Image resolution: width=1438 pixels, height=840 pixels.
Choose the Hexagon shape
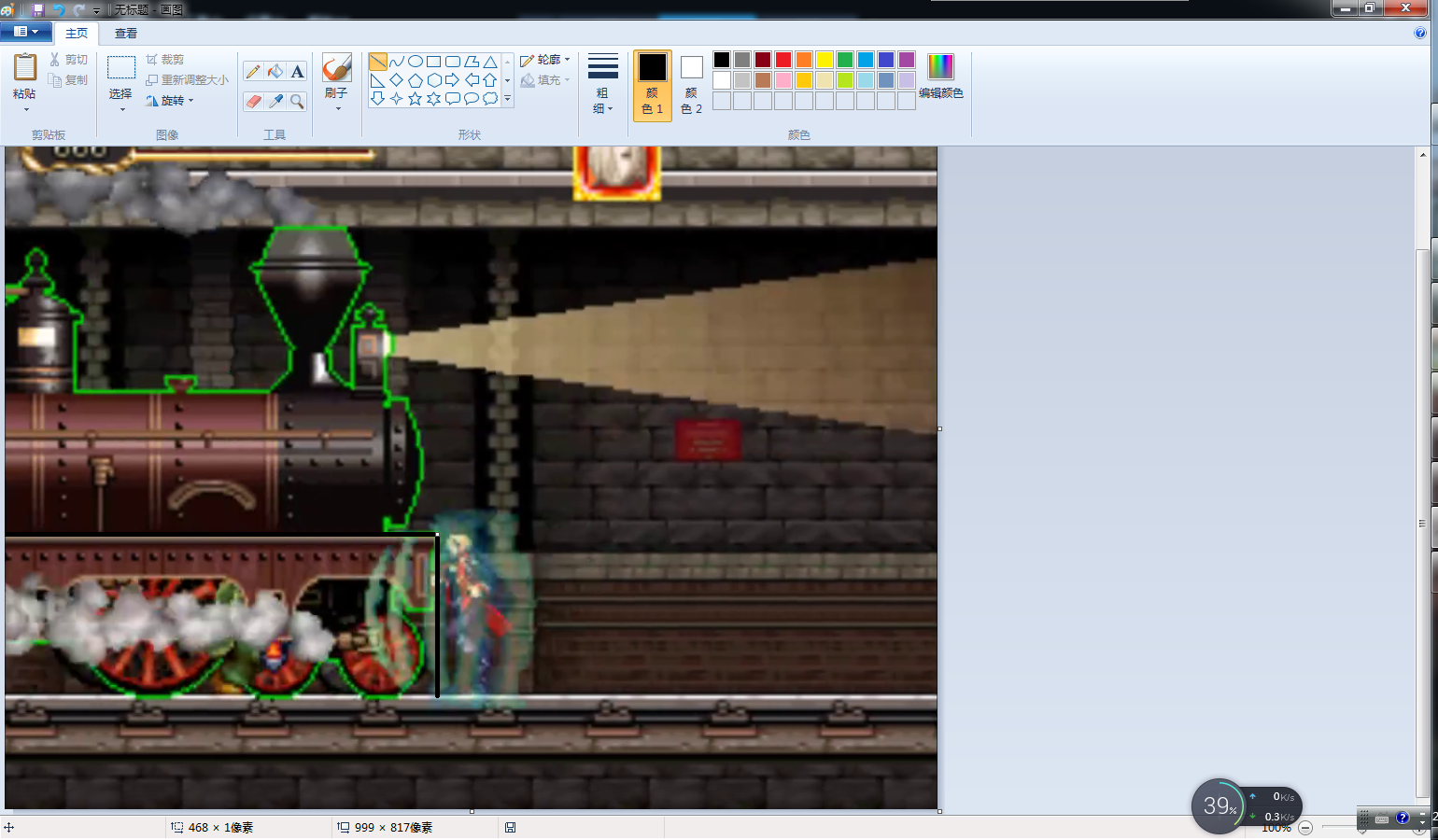[x=434, y=80]
